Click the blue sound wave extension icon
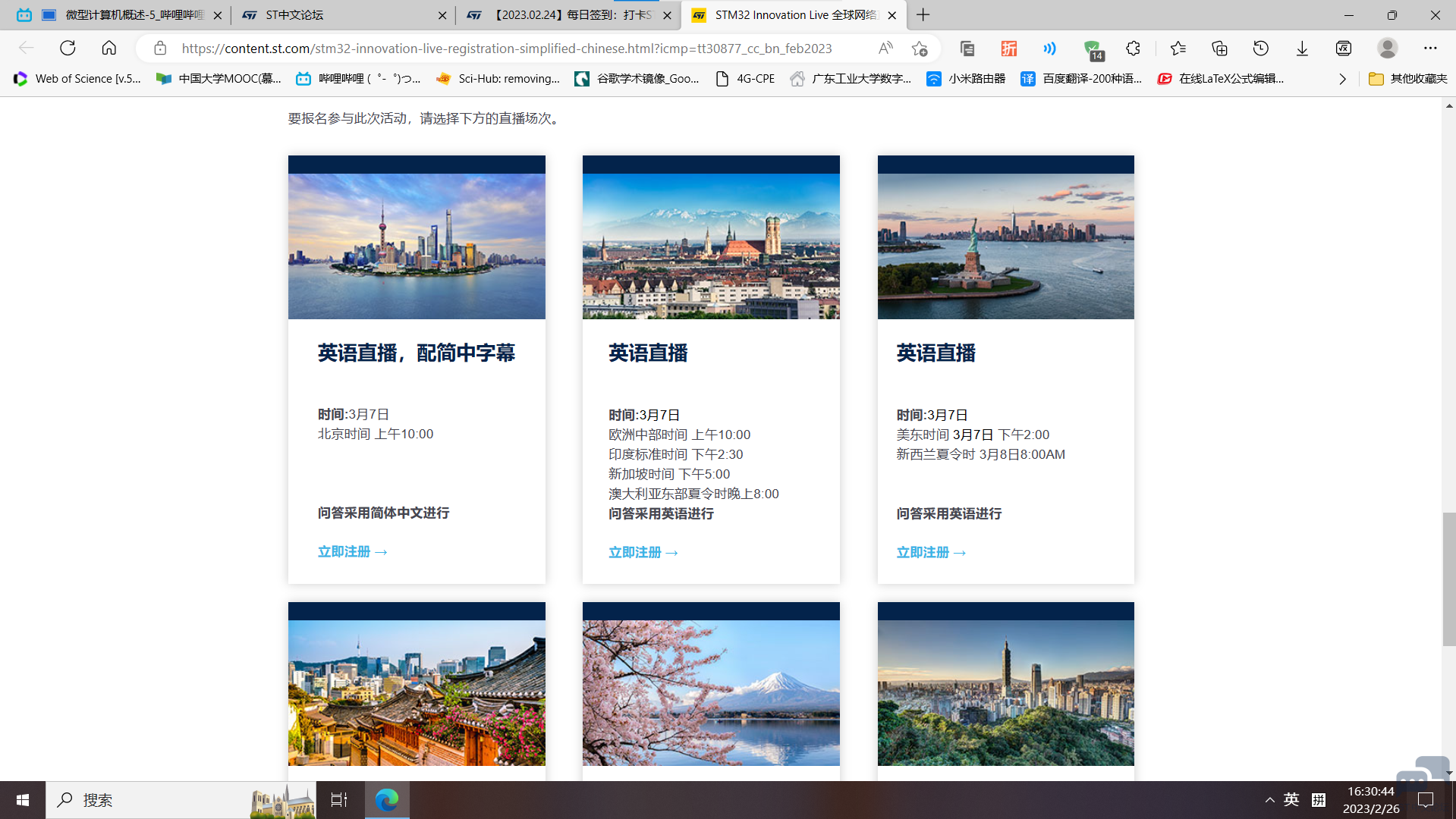The image size is (1456, 819). tap(1050, 49)
